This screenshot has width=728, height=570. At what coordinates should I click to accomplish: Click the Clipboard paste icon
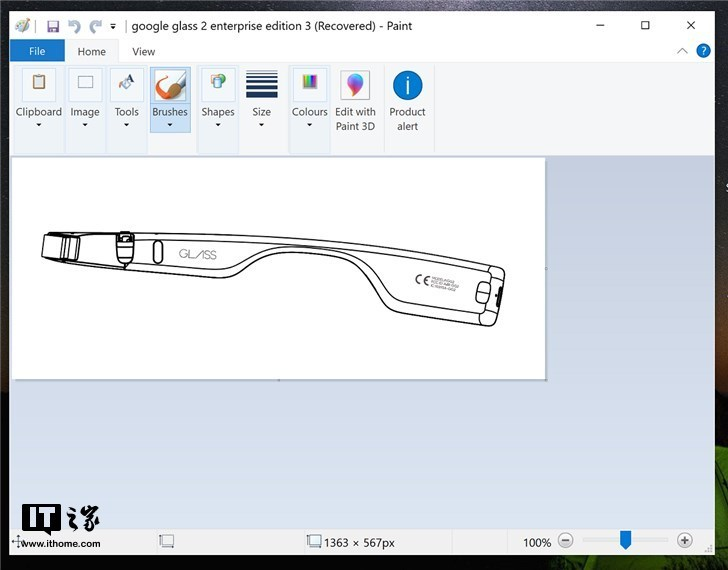(x=39, y=83)
